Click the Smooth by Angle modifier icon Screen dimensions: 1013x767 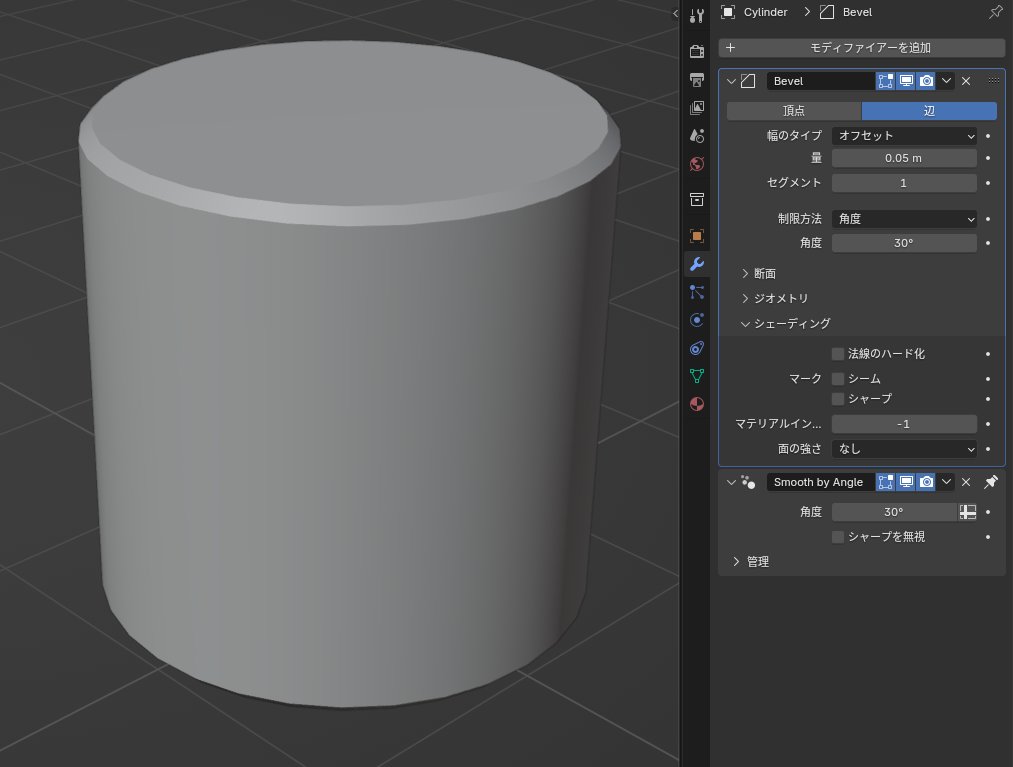point(748,482)
